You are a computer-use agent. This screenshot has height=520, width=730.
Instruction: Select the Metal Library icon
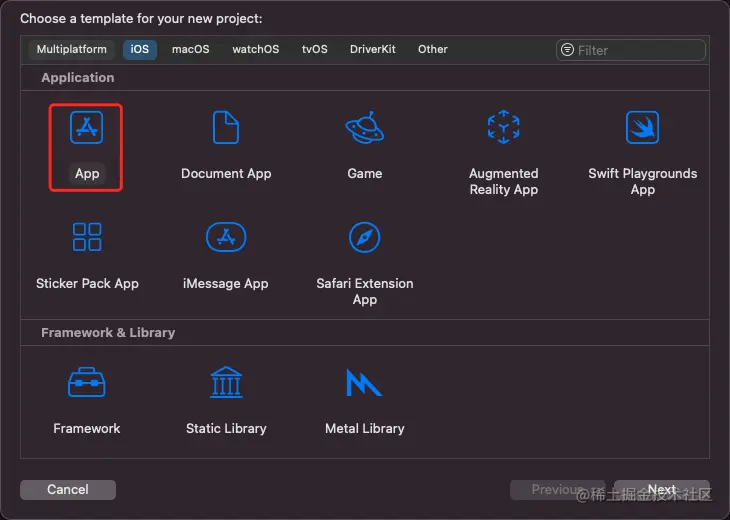[364, 383]
